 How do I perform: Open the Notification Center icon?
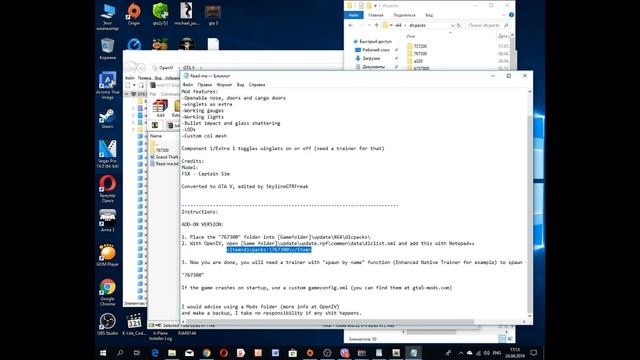coord(533,353)
